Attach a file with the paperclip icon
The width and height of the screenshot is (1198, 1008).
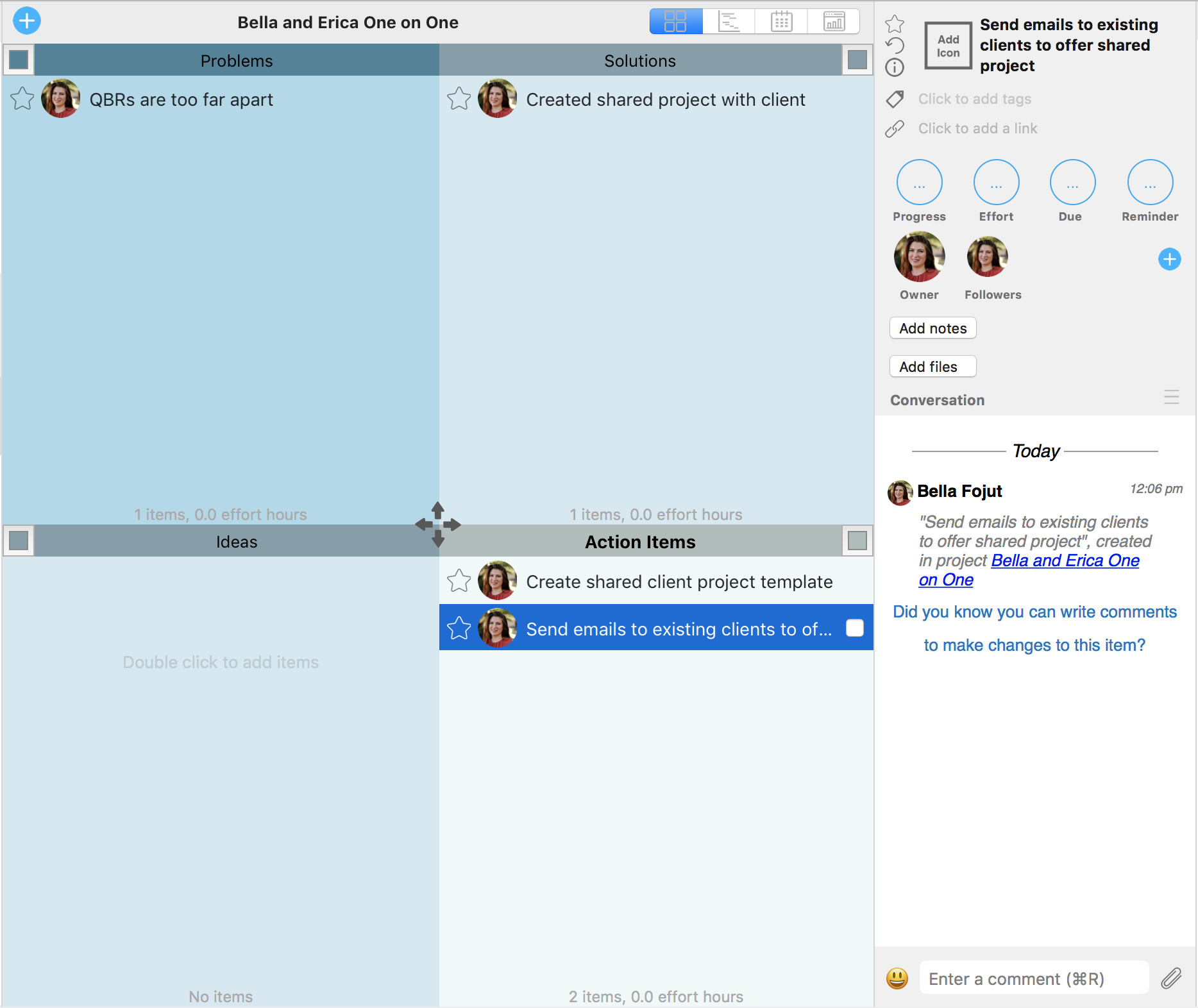point(1171,979)
